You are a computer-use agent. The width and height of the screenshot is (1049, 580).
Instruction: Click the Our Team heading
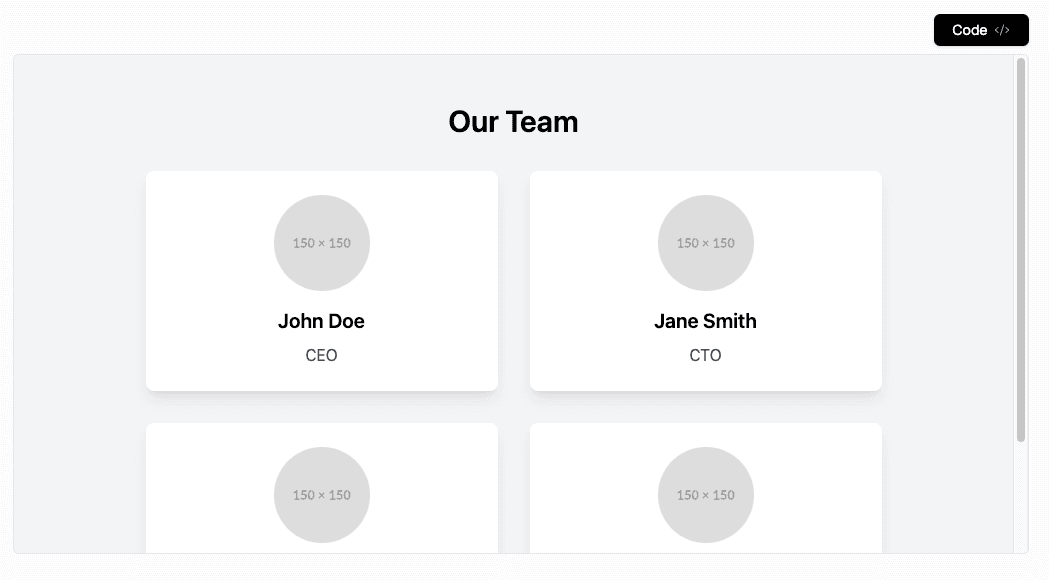coord(513,122)
